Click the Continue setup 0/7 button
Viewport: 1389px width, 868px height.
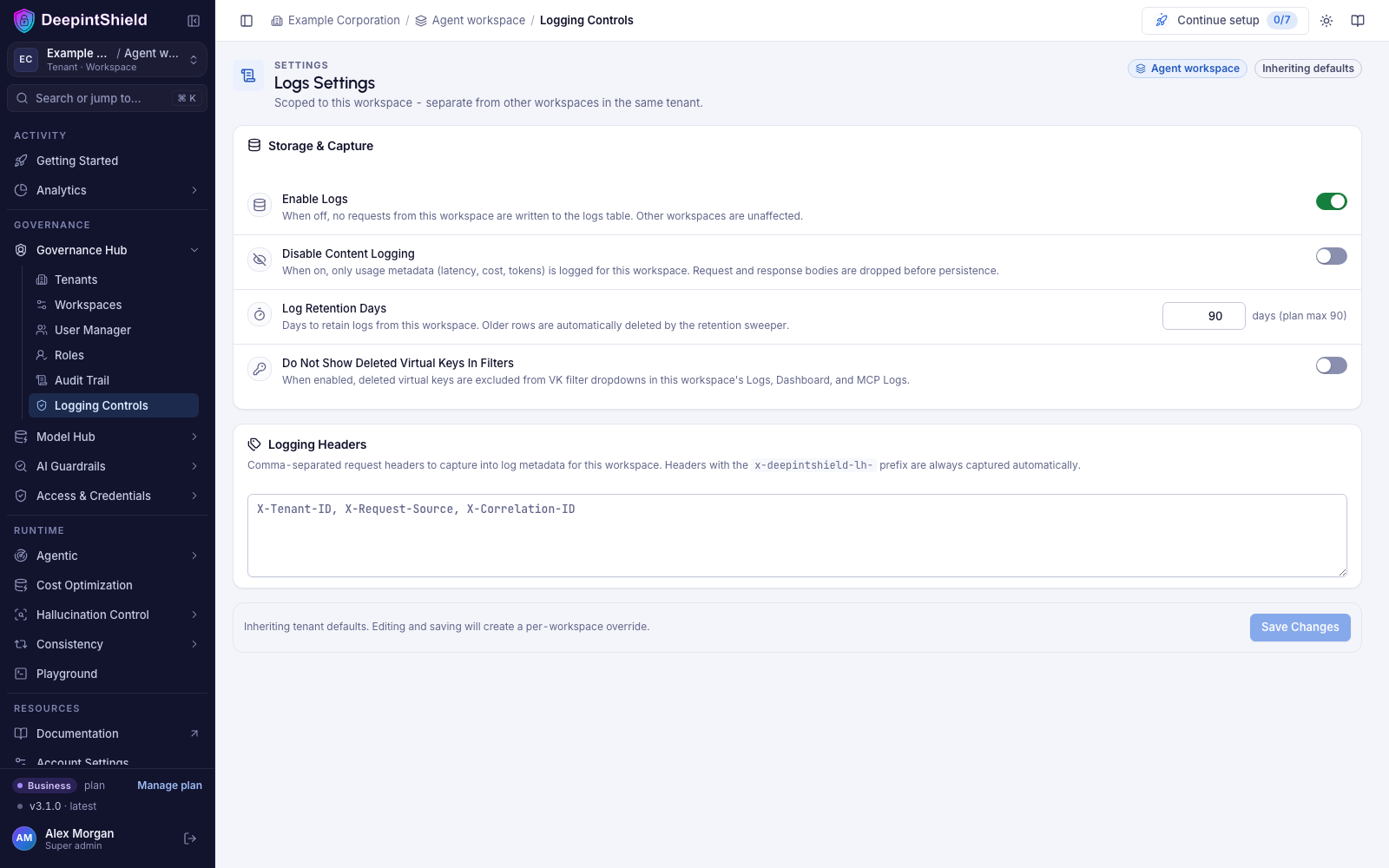(1225, 21)
